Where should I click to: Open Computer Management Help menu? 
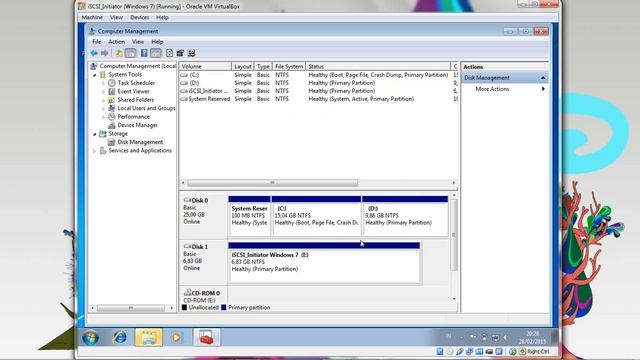pos(157,42)
